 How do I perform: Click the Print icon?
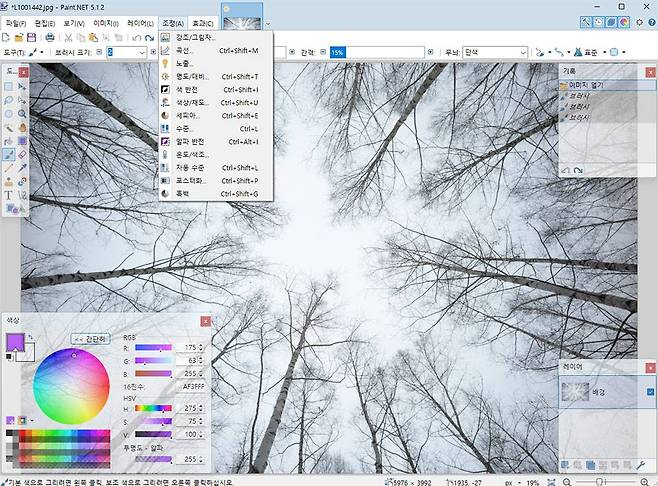[x=50, y=38]
